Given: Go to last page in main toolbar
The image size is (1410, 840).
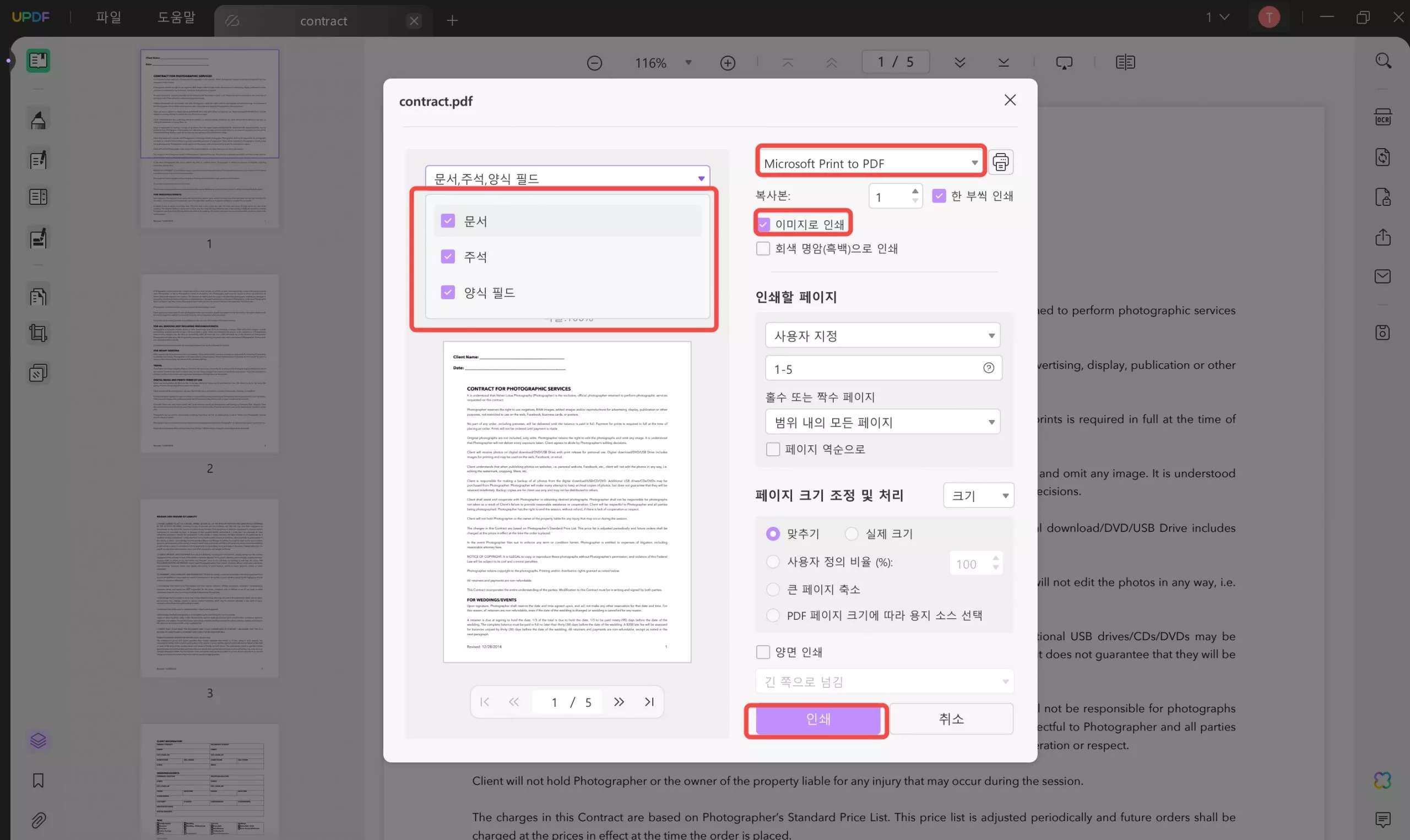Looking at the screenshot, I should (x=1004, y=62).
